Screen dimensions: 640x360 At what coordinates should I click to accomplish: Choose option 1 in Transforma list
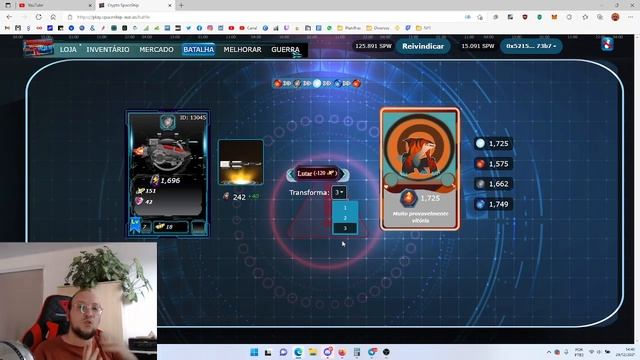click(x=345, y=208)
